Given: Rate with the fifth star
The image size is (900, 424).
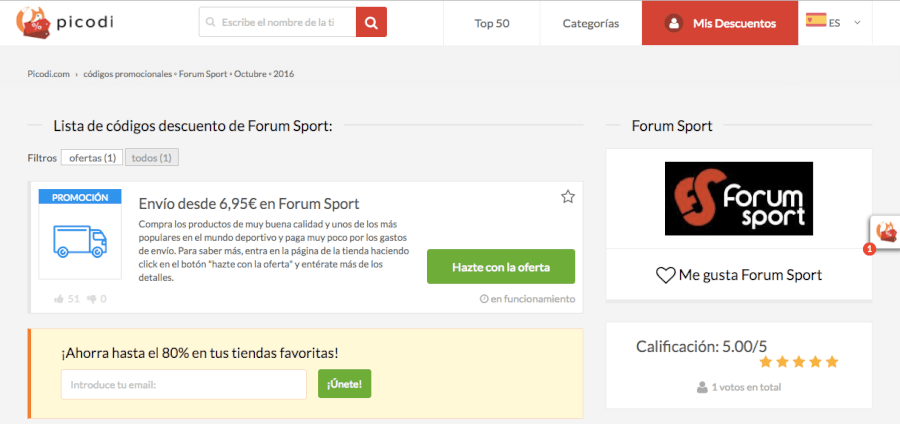Looking at the screenshot, I should pyautogui.click(x=832, y=362).
